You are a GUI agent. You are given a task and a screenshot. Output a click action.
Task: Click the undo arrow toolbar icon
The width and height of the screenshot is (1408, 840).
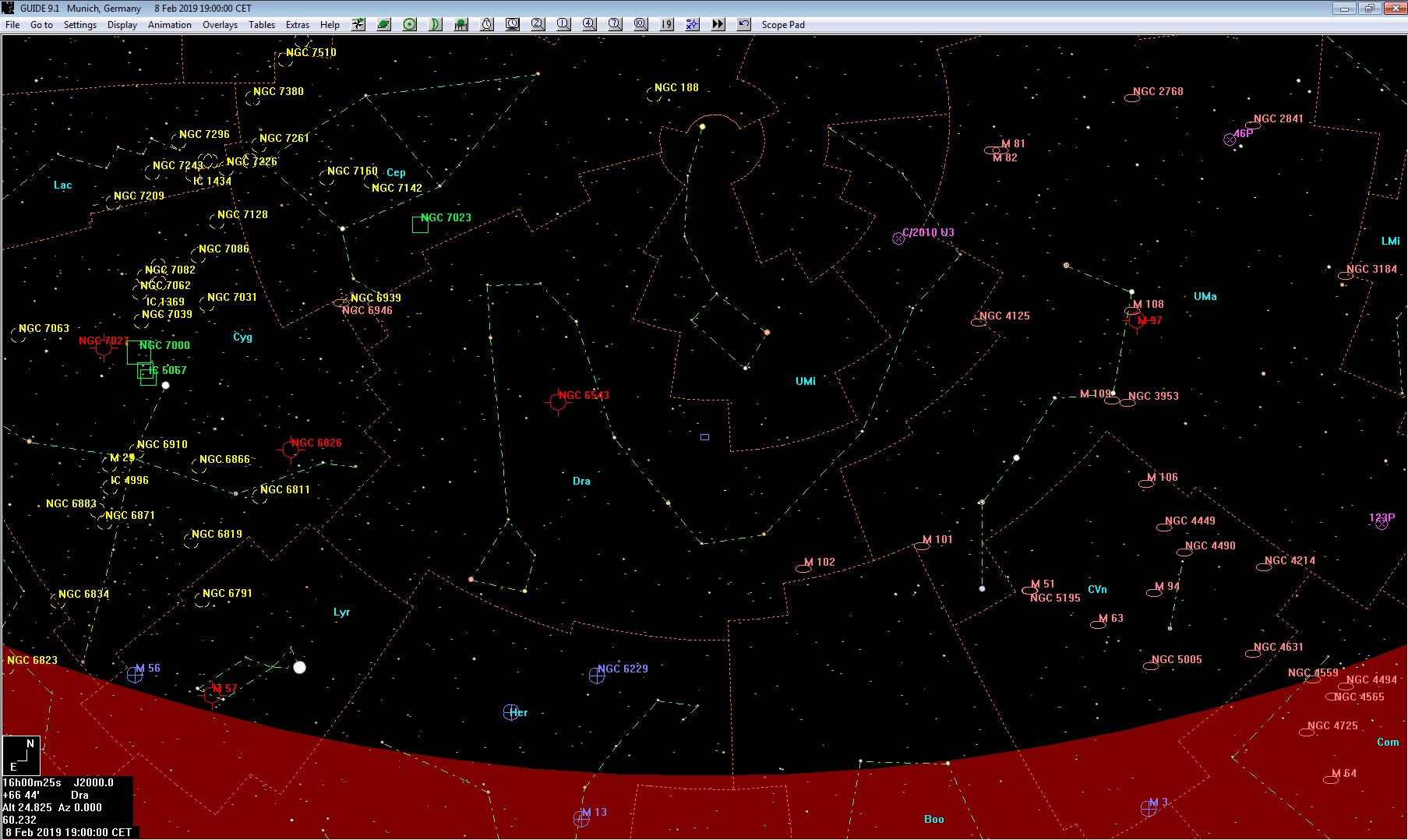(x=744, y=24)
